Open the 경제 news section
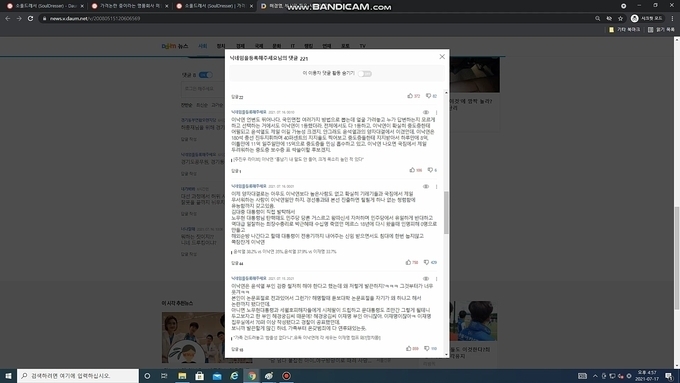 click(x=240, y=46)
